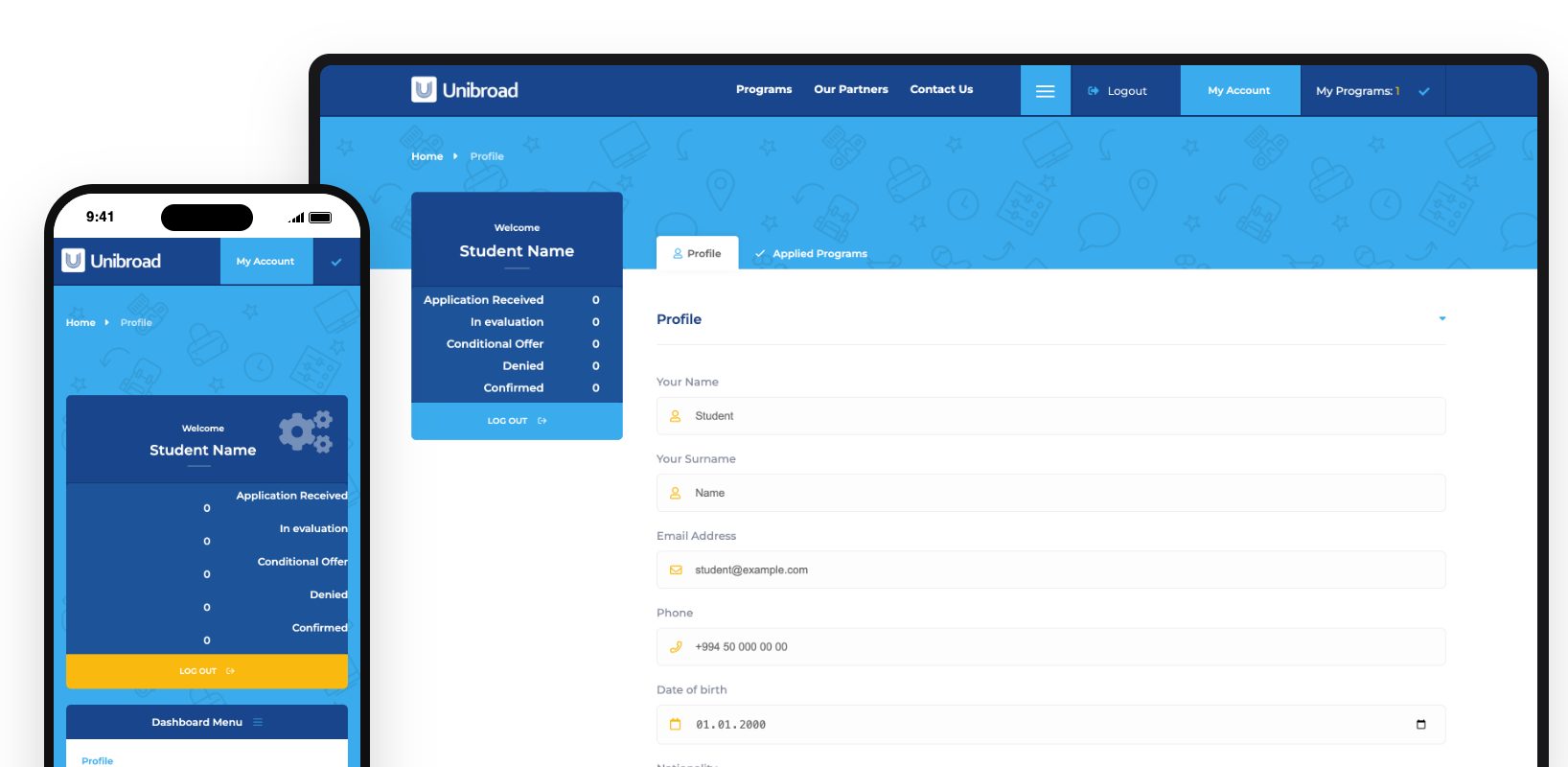Click the breadcrumb arrow after Home on phone
Screen dimensions: 1568x767
[x=106, y=322]
